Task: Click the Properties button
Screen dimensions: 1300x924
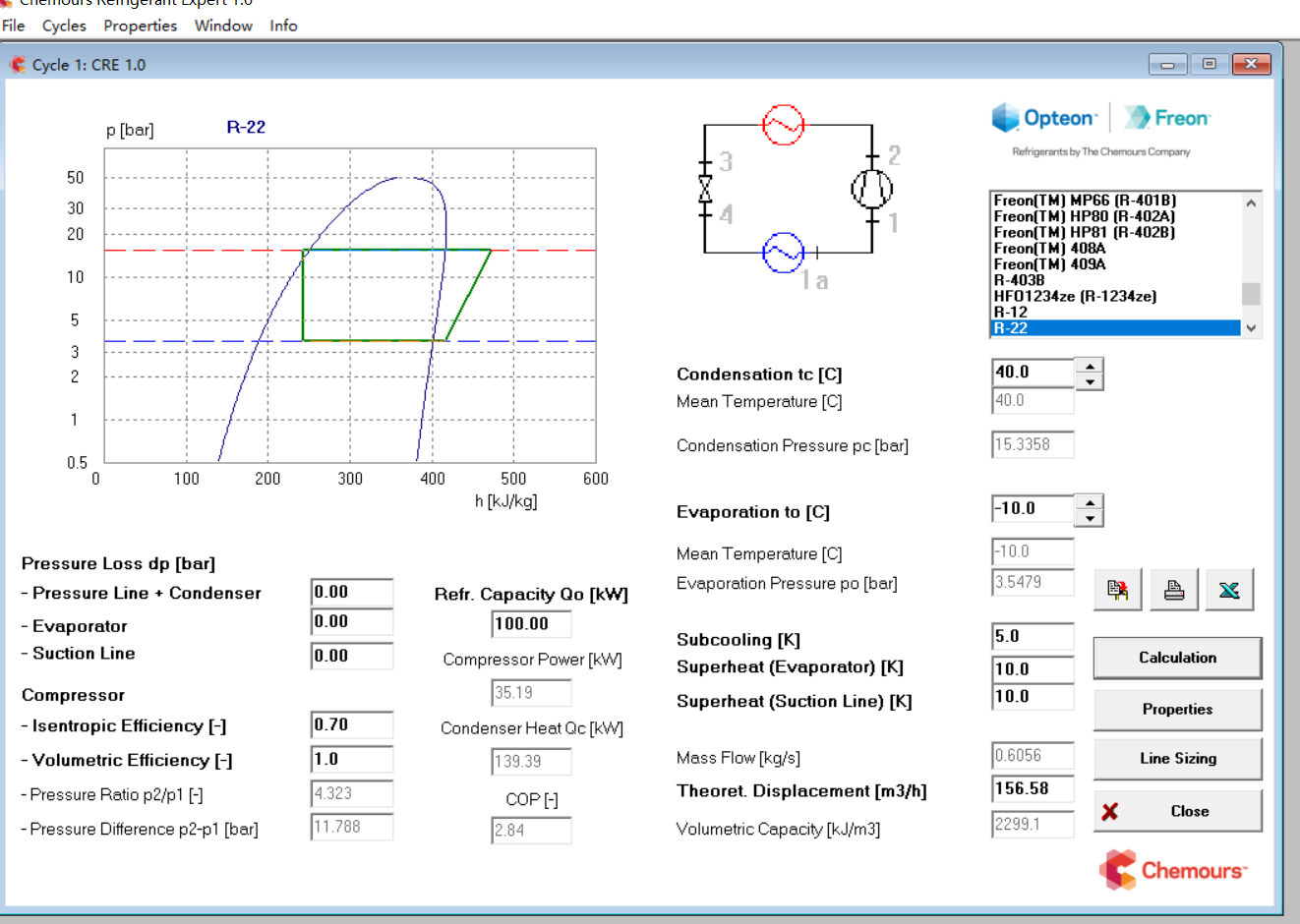Action: pos(1177,709)
